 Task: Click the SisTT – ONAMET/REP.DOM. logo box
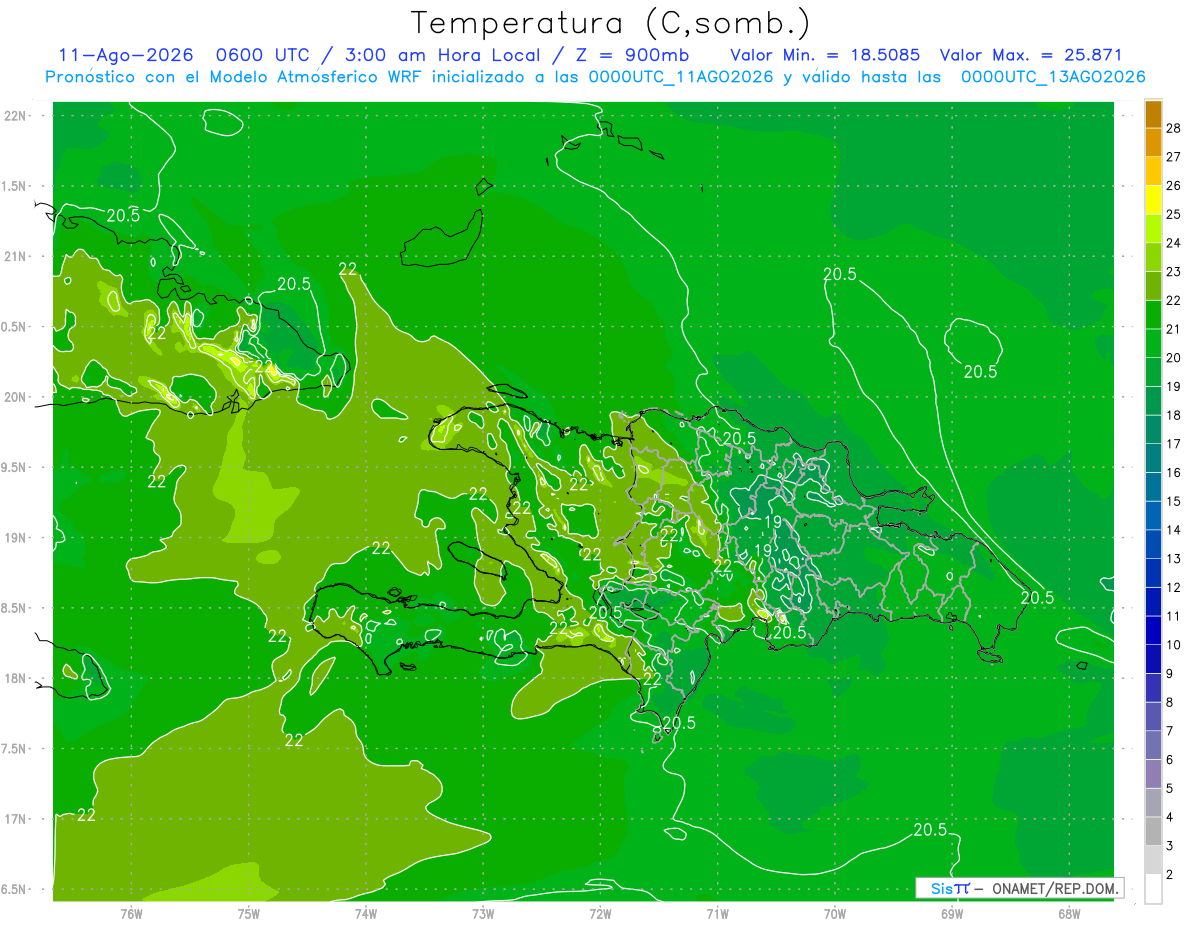coord(1019,888)
